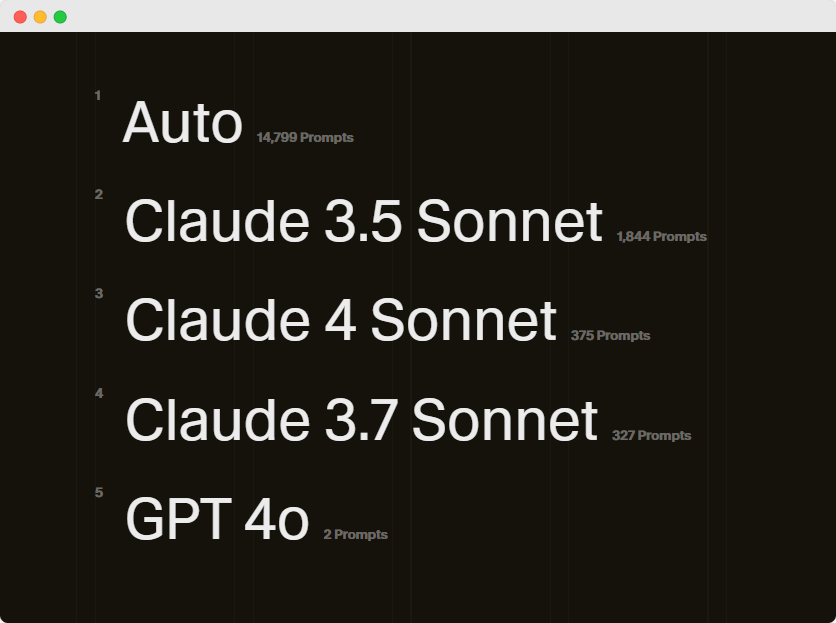Open the Claude 3.5 Sonnet entry
Viewport: 836px width, 623px height.
pos(364,222)
